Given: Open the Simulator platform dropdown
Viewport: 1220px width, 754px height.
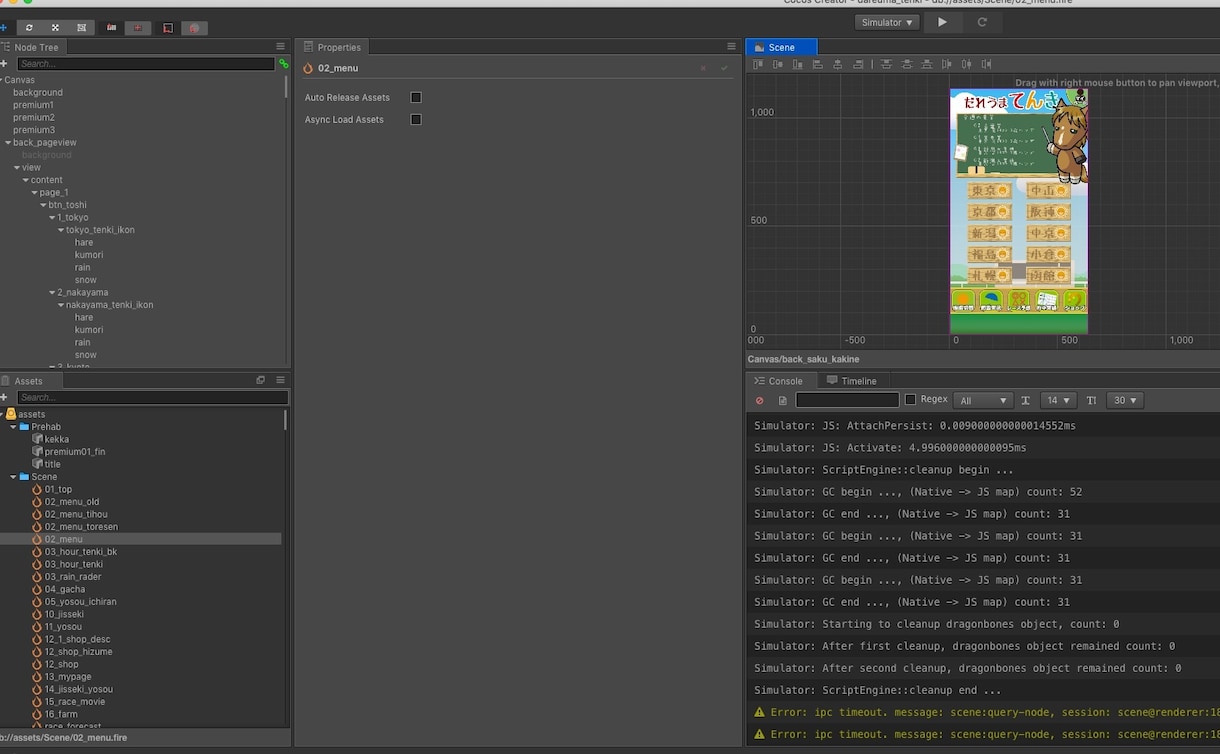Looking at the screenshot, I should pyautogui.click(x=887, y=22).
